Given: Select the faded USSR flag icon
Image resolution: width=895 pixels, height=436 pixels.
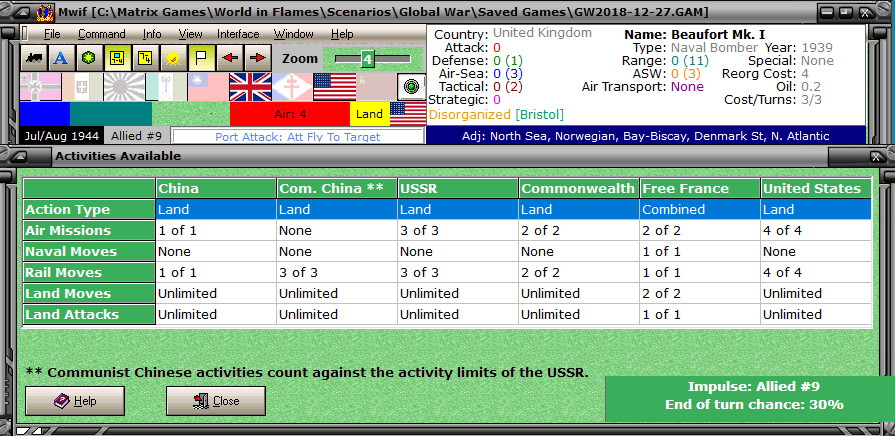Looking at the screenshot, I should click(376, 87).
